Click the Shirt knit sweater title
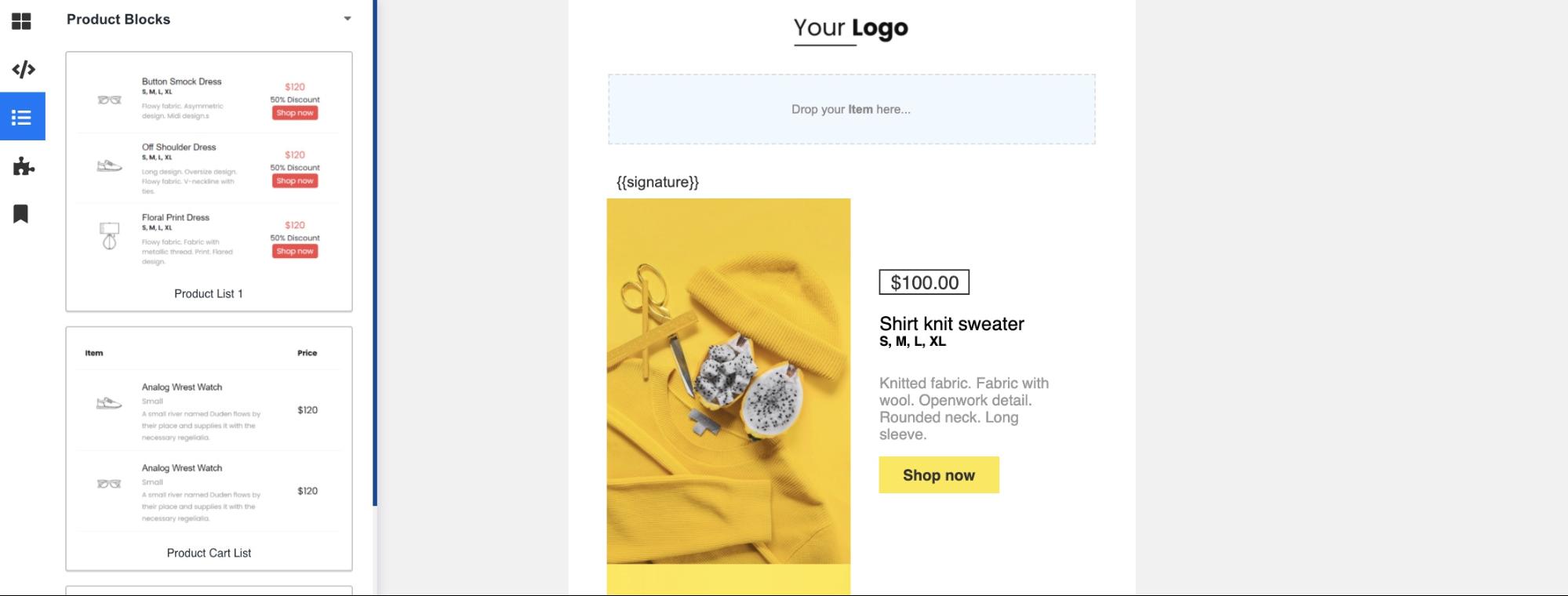Screen dimensions: 1568x596 pyautogui.click(x=951, y=324)
